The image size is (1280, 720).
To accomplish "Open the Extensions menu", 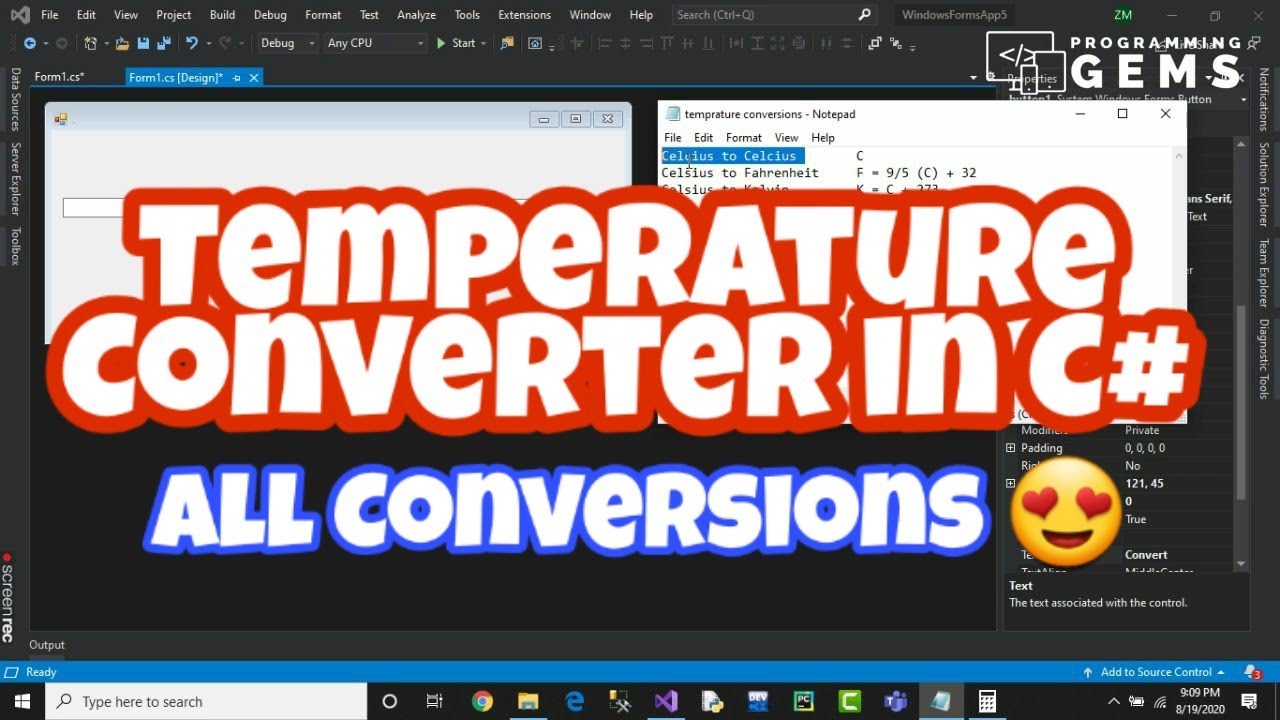I will coord(524,15).
